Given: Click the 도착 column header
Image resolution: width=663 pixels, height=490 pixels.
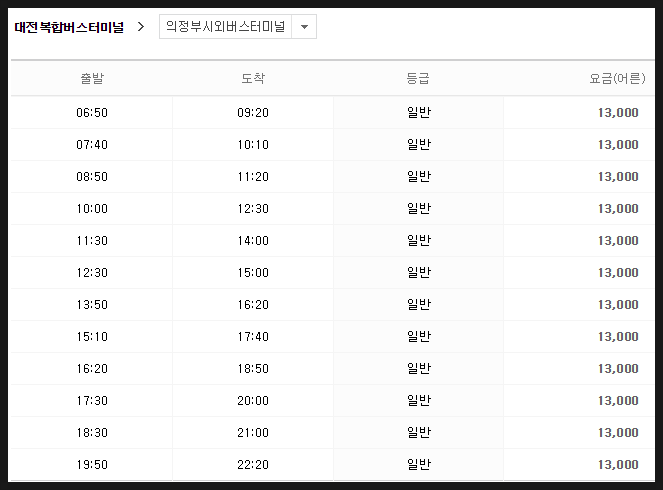Looking at the screenshot, I should (x=253, y=78).
